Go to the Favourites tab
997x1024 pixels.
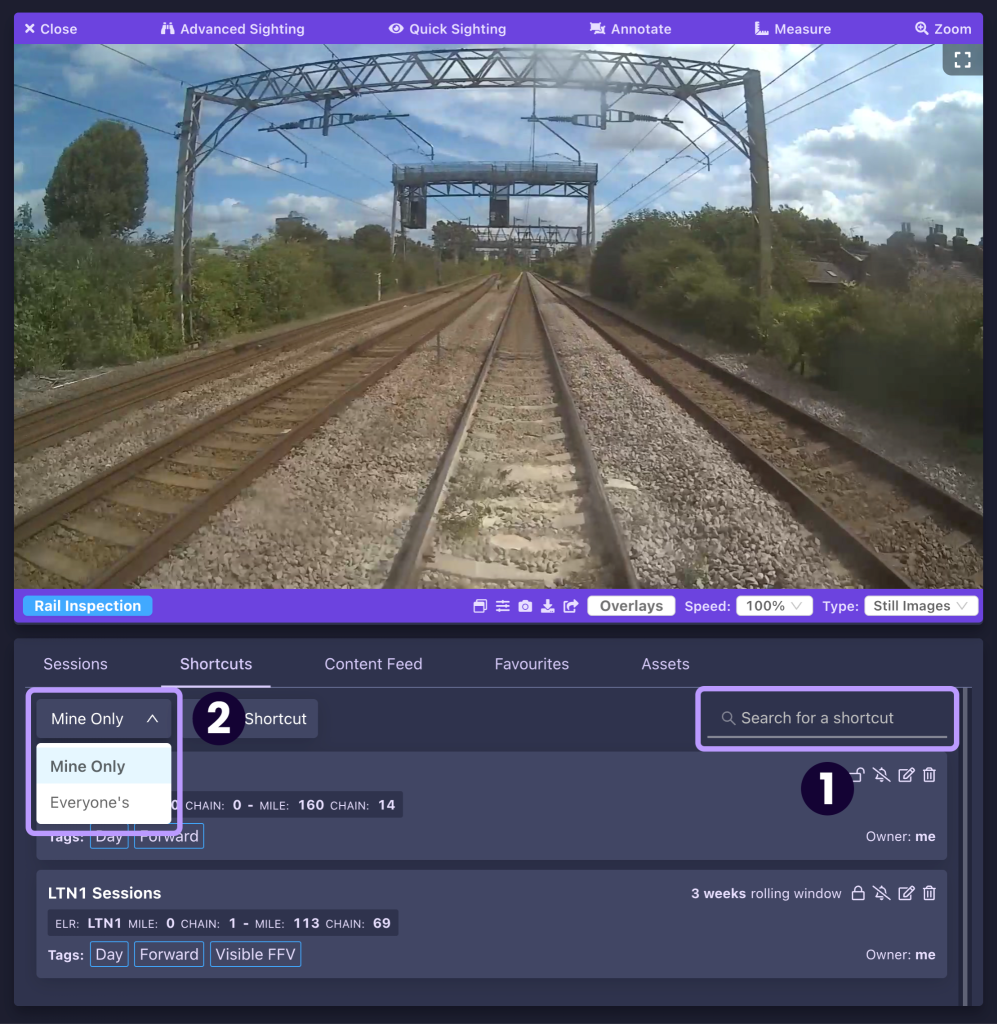(531, 664)
